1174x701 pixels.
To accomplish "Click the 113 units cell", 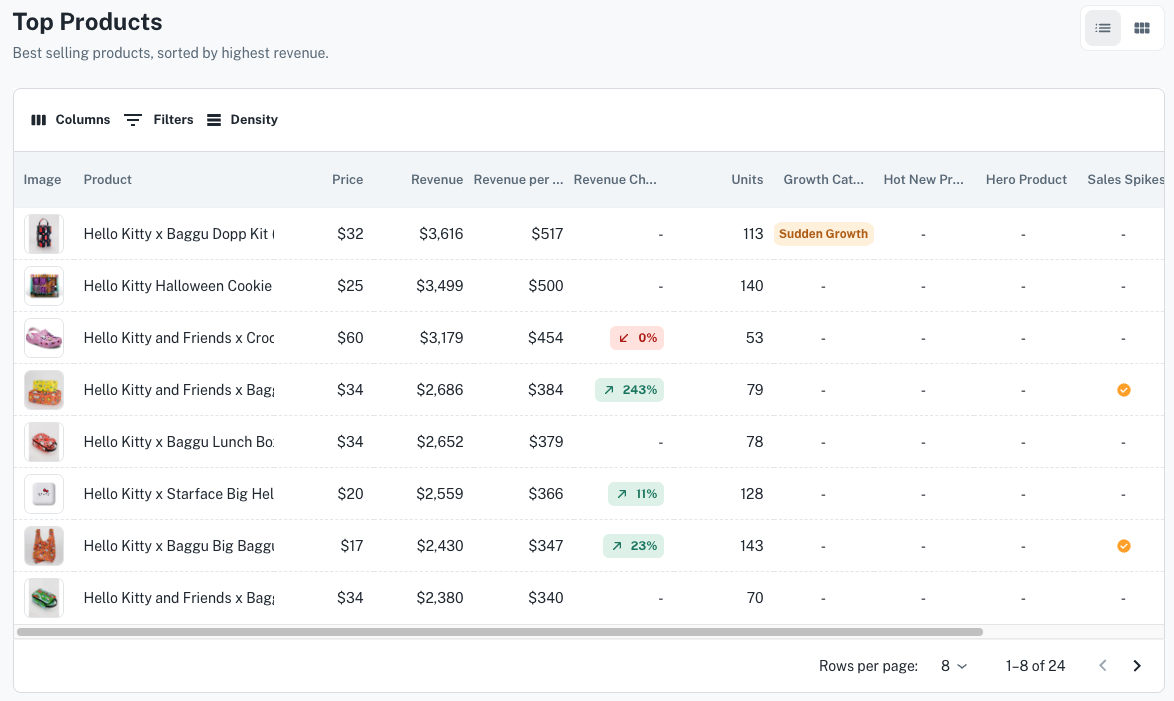I will pos(753,234).
